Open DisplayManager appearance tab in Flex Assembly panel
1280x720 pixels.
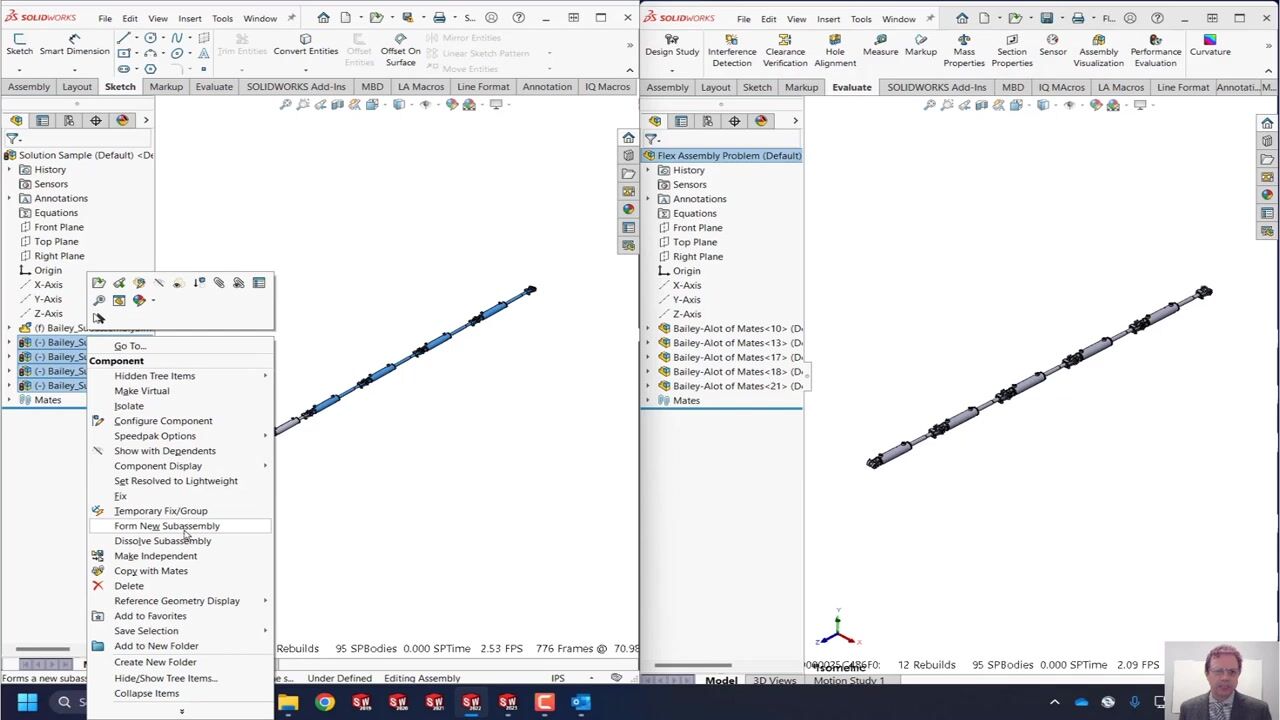click(x=761, y=121)
